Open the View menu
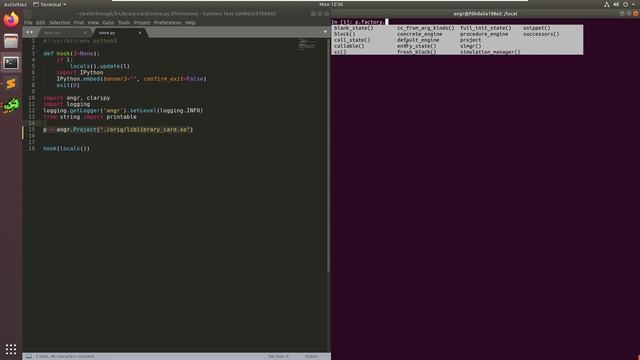 (x=93, y=23)
